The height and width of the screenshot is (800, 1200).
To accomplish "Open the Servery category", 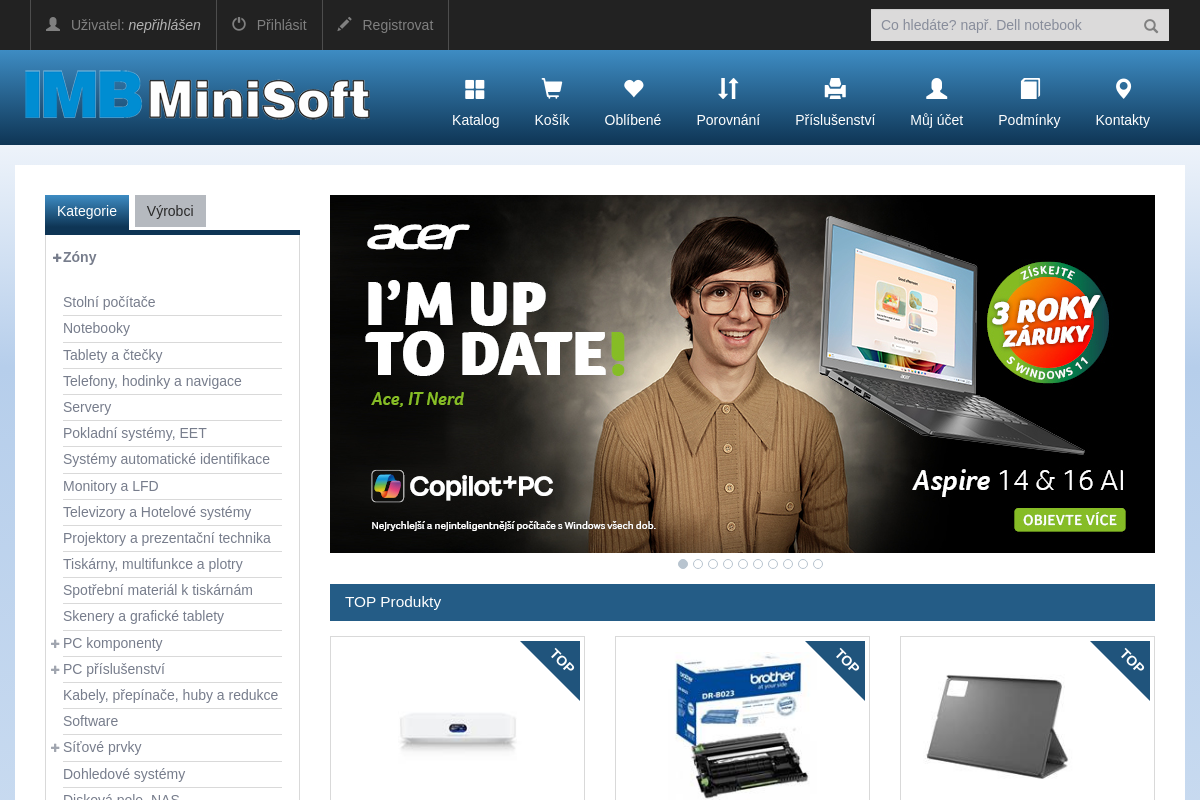I will click(87, 407).
